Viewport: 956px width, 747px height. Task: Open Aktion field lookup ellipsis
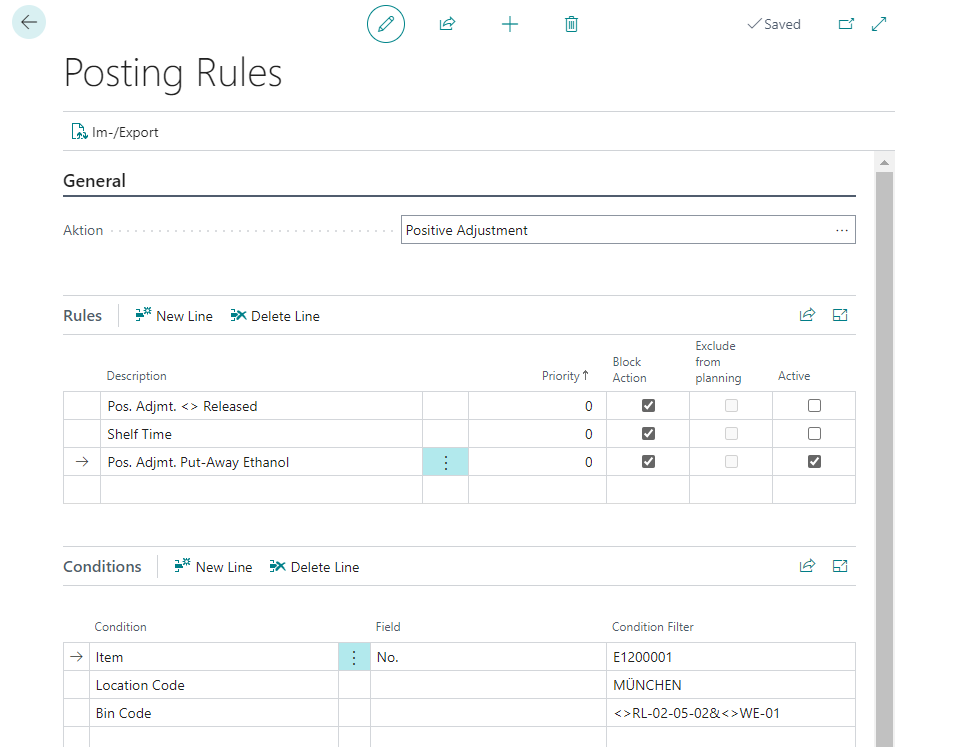pyautogui.click(x=842, y=230)
